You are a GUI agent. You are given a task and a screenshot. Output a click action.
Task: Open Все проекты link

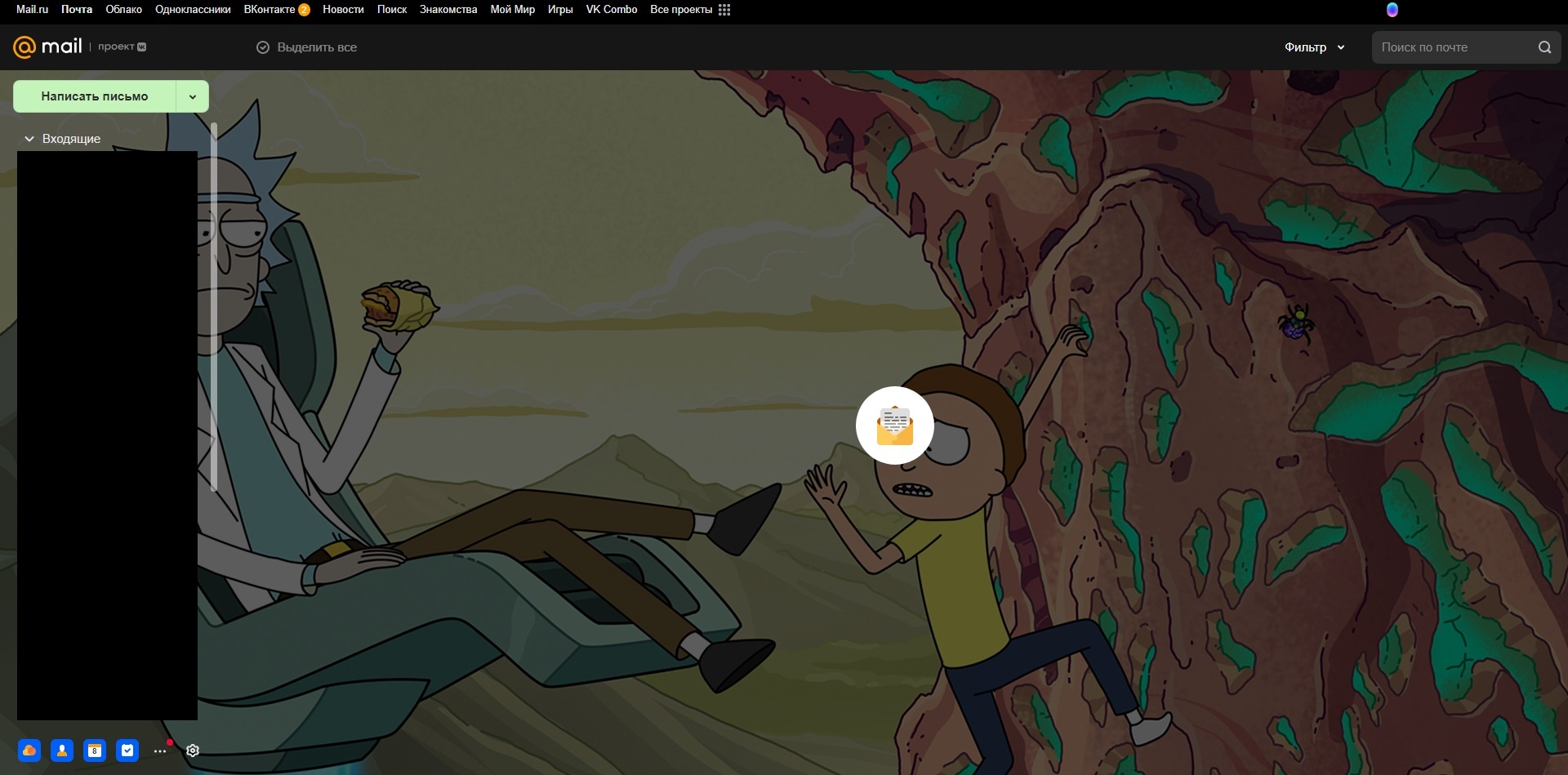(681, 10)
